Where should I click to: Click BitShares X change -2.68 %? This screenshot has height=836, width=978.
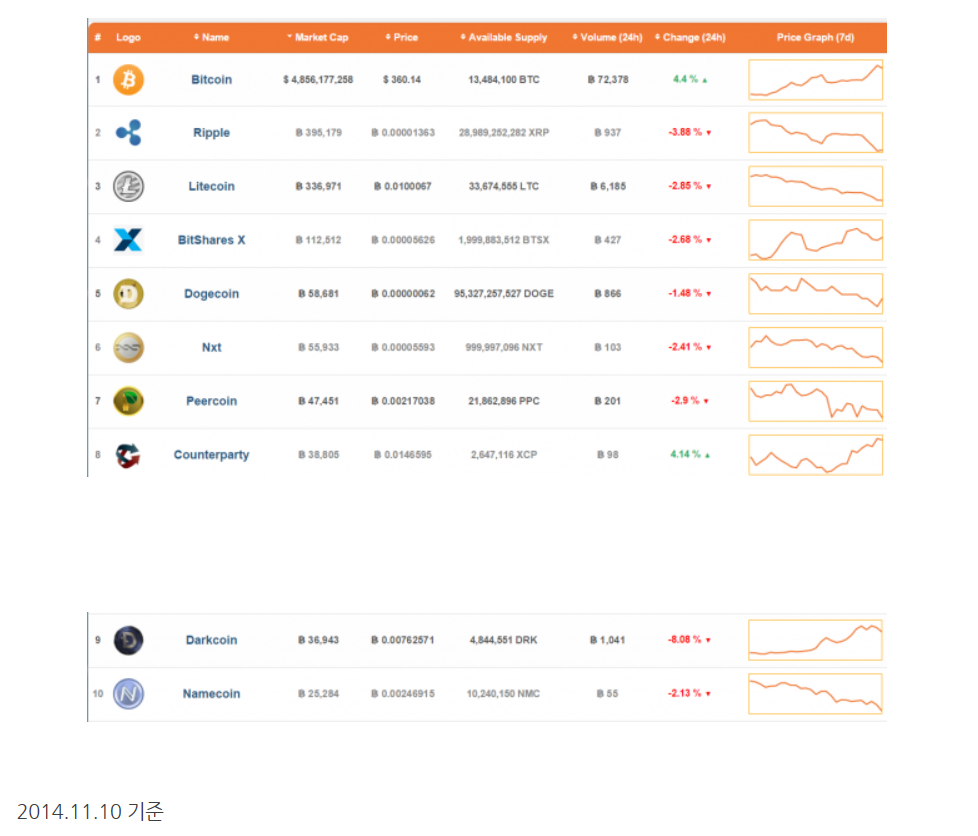[x=690, y=240]
